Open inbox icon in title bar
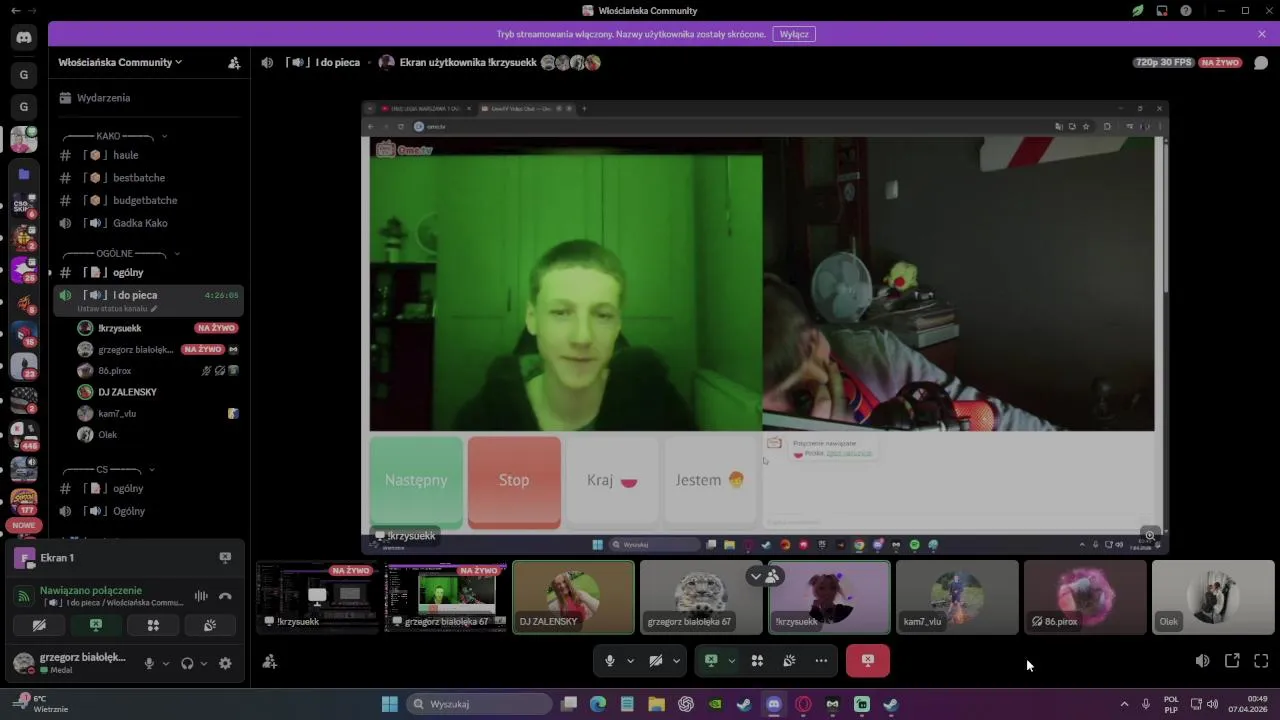1280x720 pixels. coord(1162,10)
